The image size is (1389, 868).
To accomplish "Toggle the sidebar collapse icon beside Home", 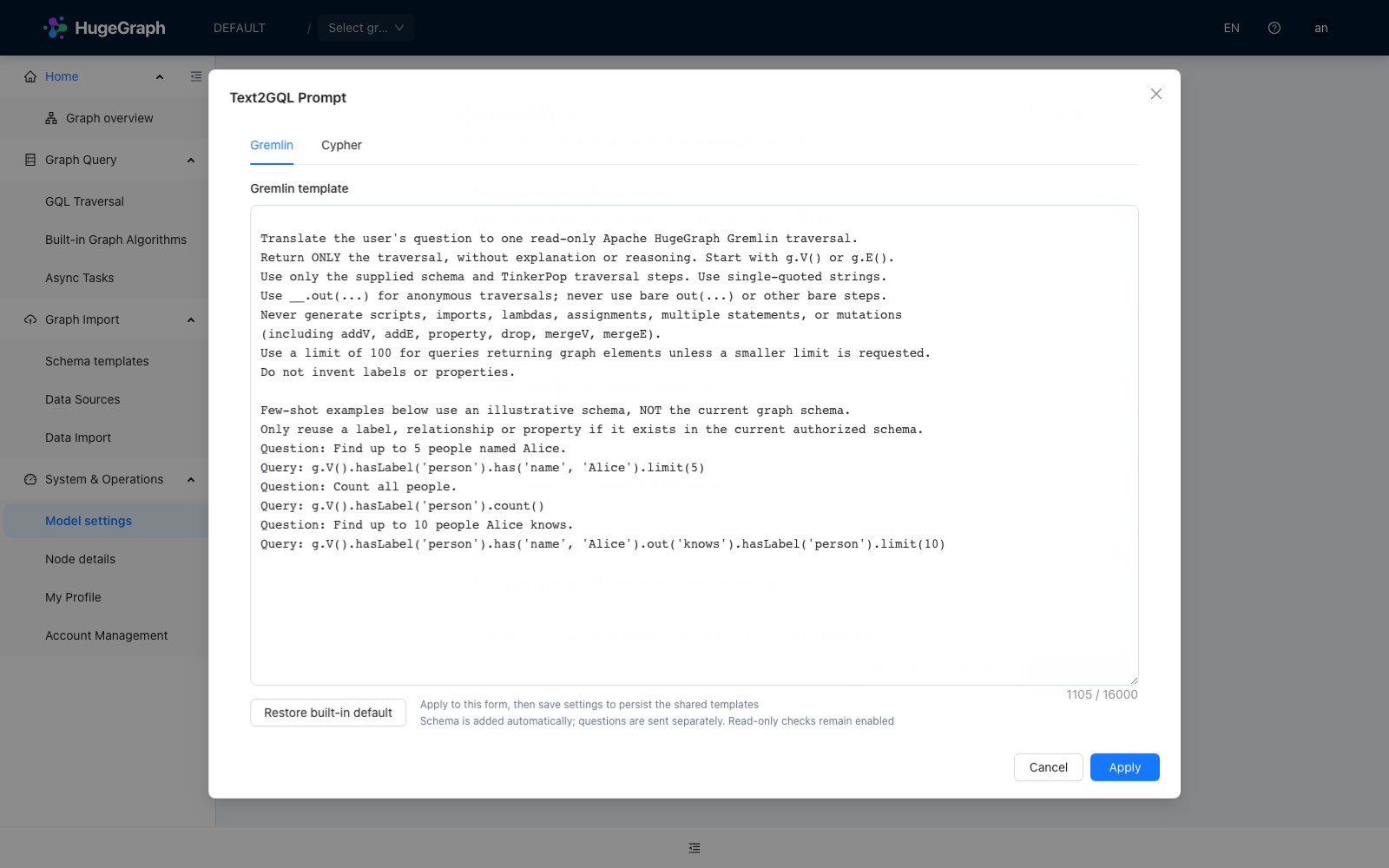I will point(196,76).
